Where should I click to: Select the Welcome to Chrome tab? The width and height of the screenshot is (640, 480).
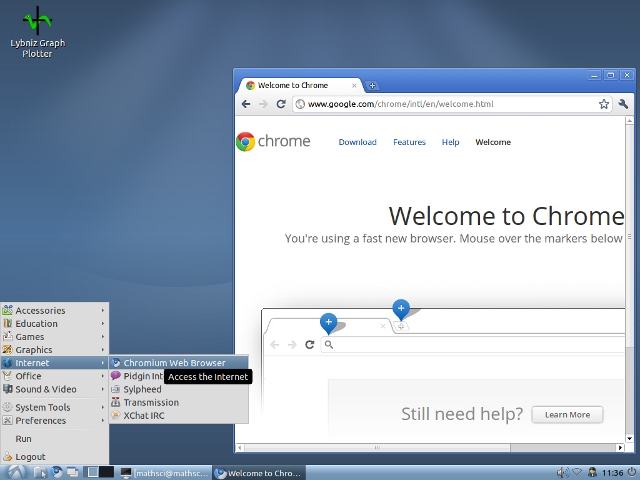pos(300,85)
